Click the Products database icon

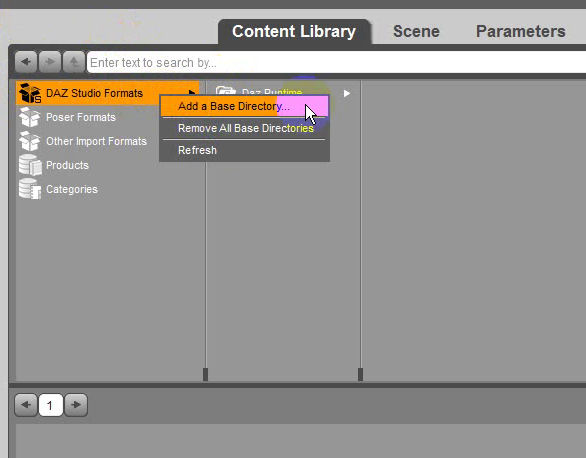tap(30, 165)
